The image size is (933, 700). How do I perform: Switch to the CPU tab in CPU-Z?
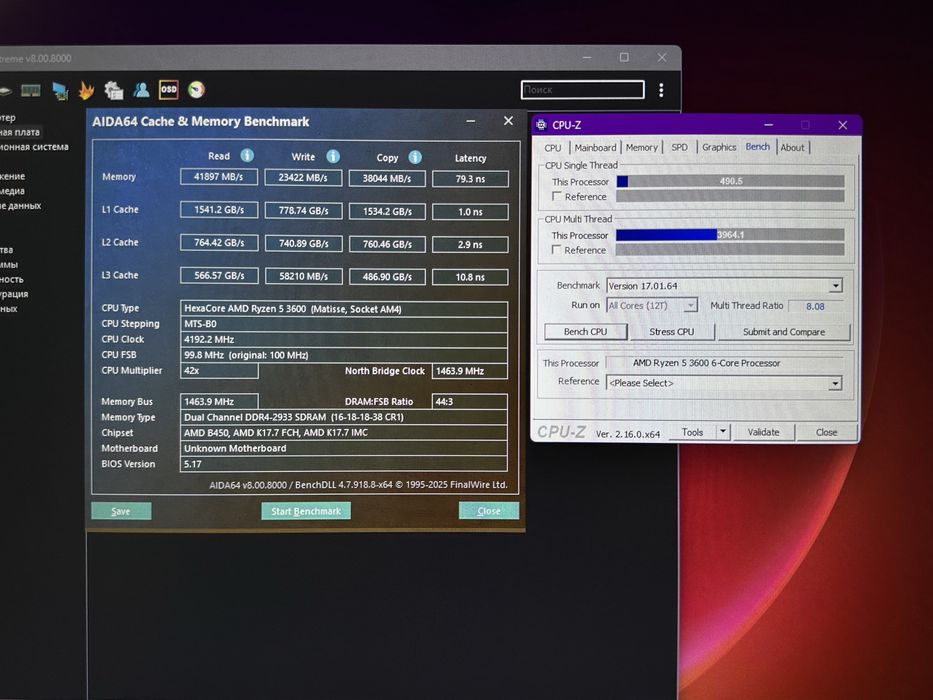(553, 148)
